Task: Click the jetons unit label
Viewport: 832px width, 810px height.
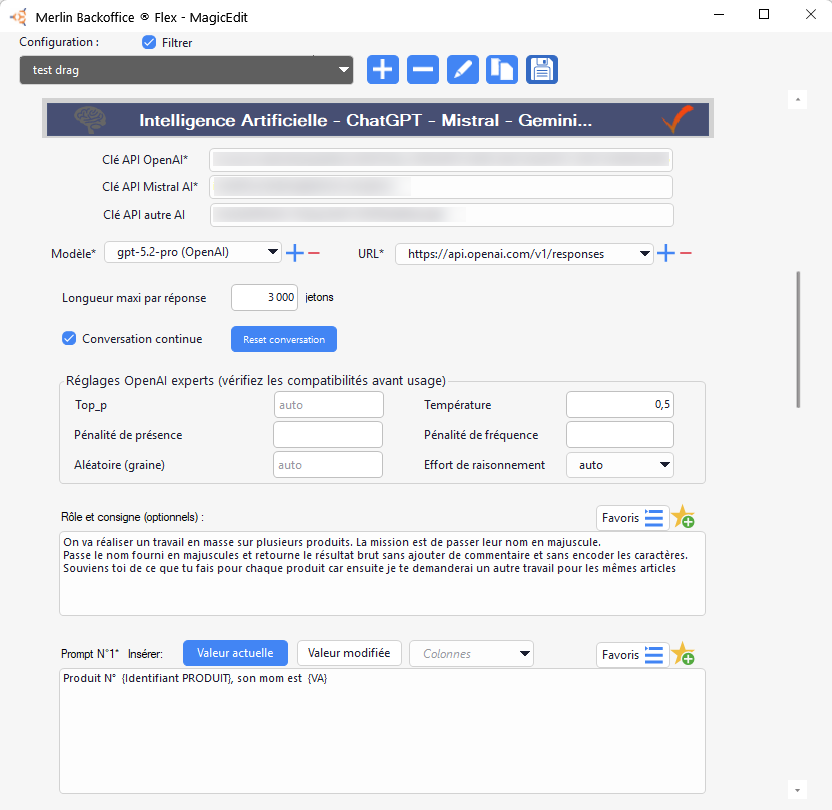Action: coord(319,297)
